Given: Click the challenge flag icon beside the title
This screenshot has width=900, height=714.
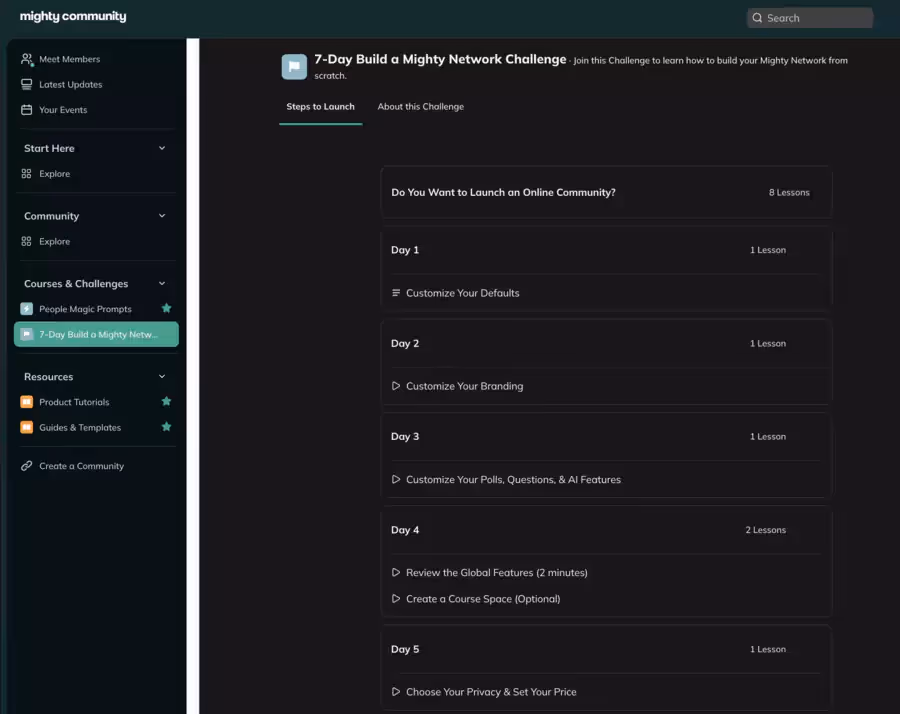Looking at the screenshot, I should tap(294, 67).
